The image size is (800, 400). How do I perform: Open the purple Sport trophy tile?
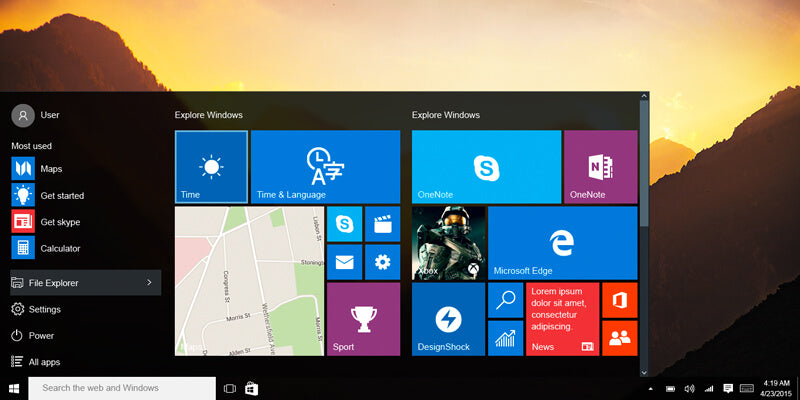pos(363,319)
